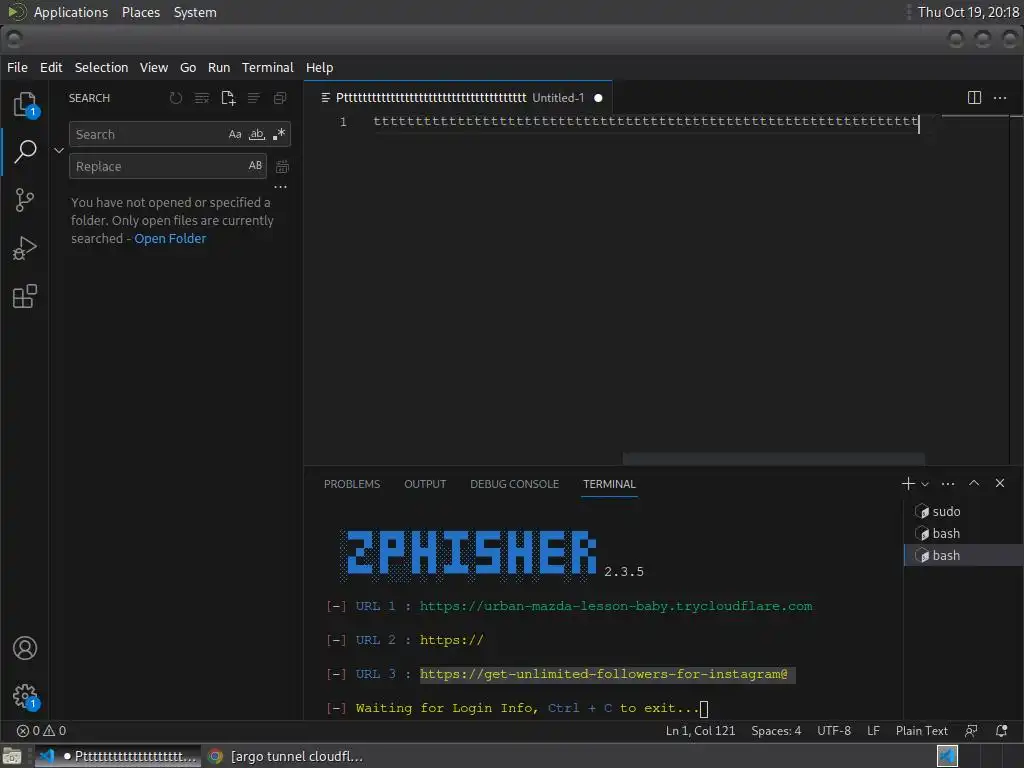Change encoding via UTF-8 status item
Image resolution: width=1024 pixels, height=768 pixels.
point(834,731)
